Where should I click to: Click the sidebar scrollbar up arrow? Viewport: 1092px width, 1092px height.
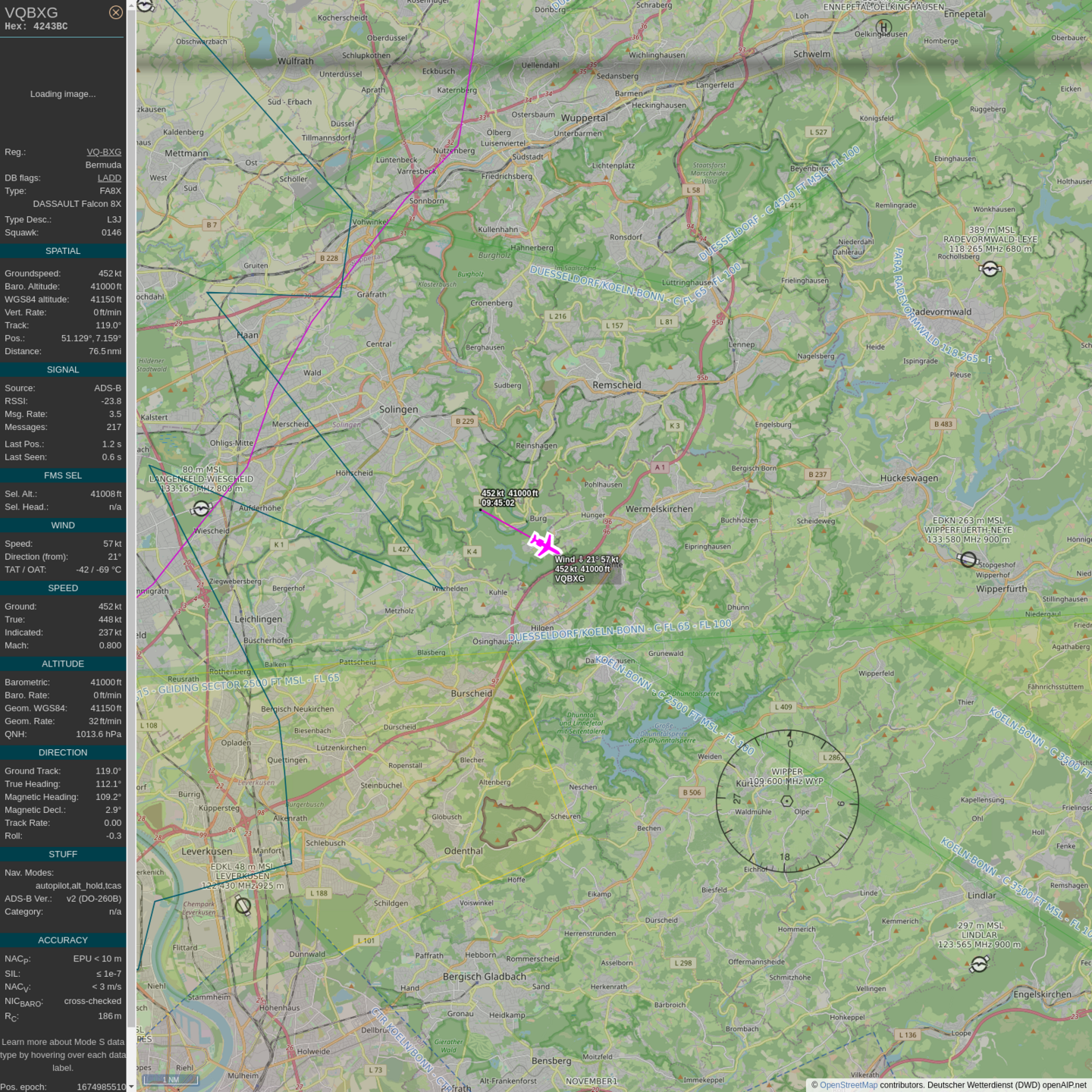pyautogui.click(x=131, y=5)
